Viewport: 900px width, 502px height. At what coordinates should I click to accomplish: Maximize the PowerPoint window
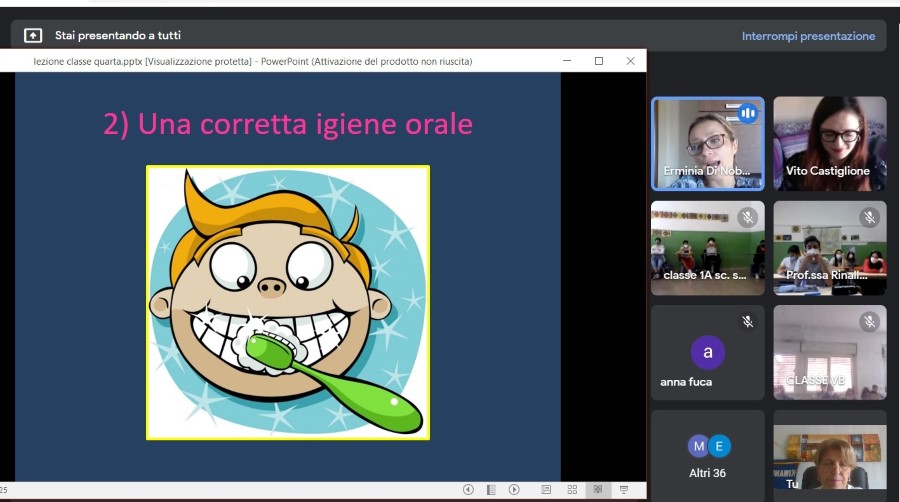tap(599, 61)
